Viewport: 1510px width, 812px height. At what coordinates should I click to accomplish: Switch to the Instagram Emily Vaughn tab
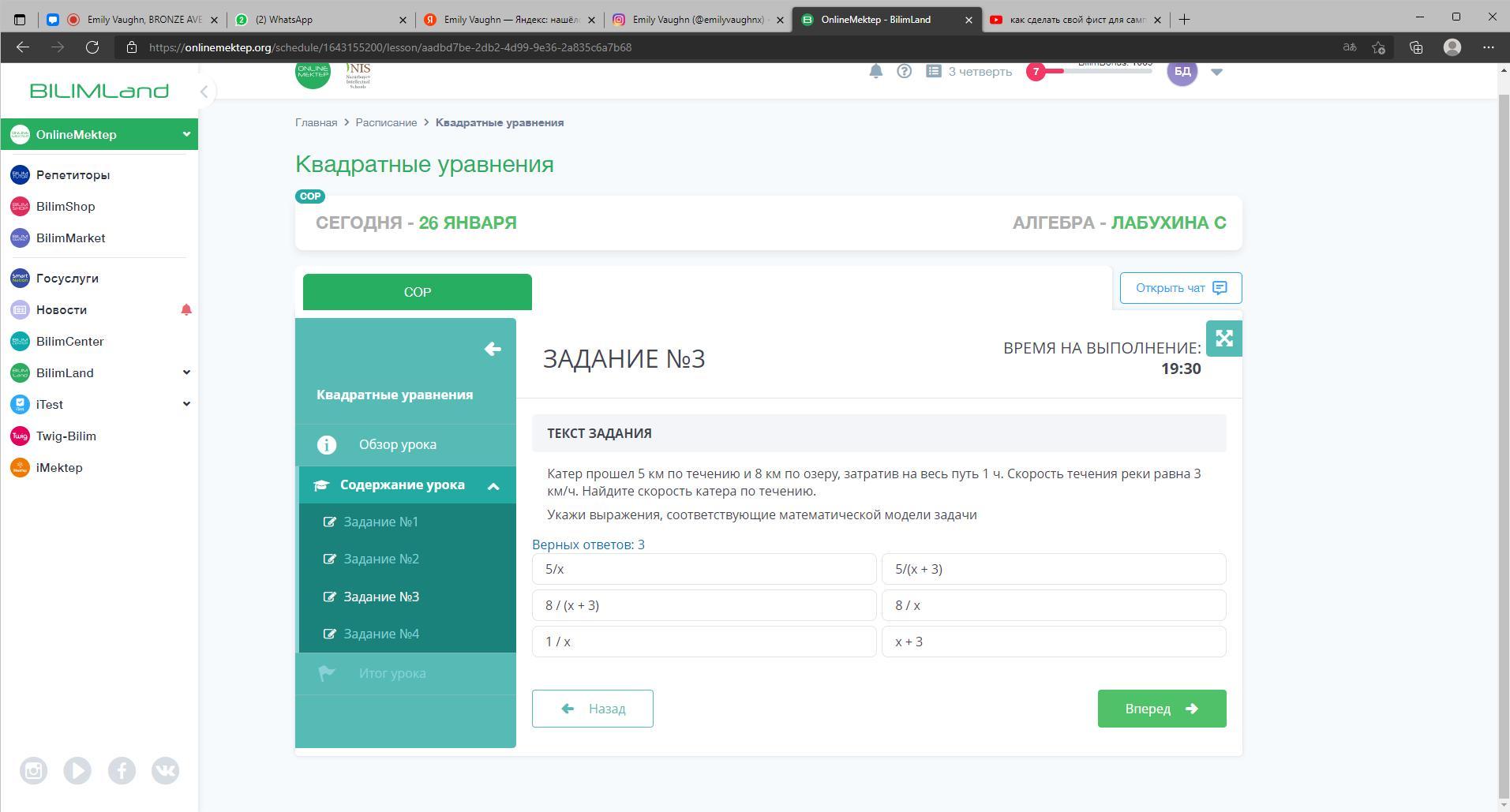(698, 20)
